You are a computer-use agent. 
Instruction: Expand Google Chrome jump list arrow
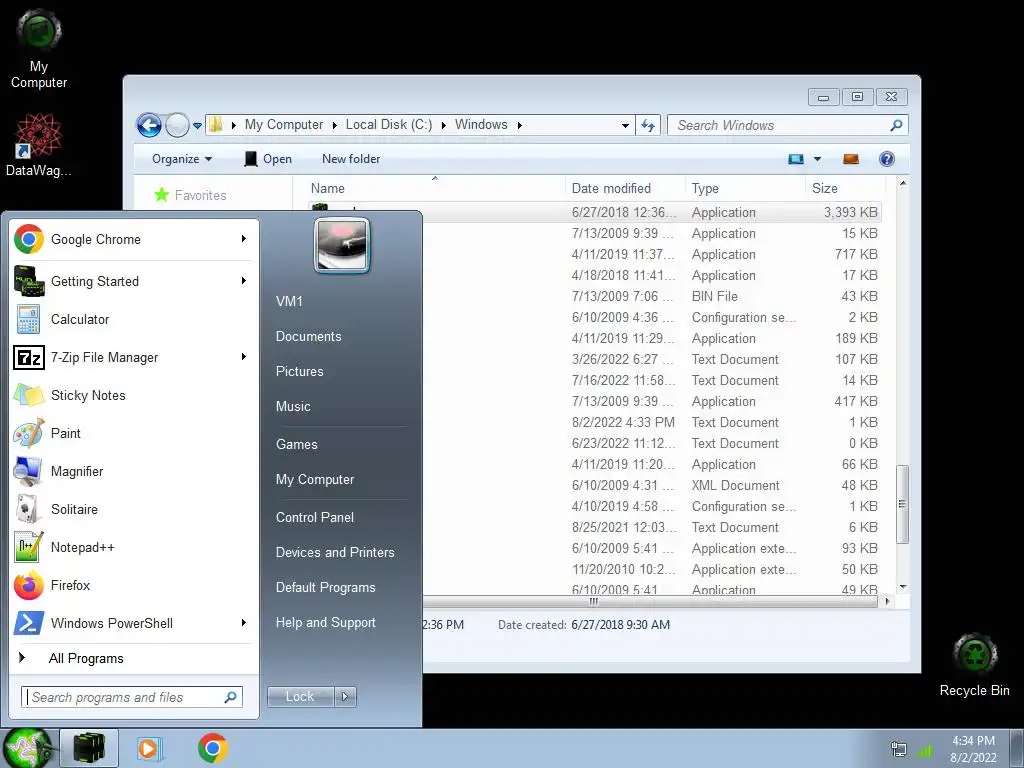coord(244,239)
